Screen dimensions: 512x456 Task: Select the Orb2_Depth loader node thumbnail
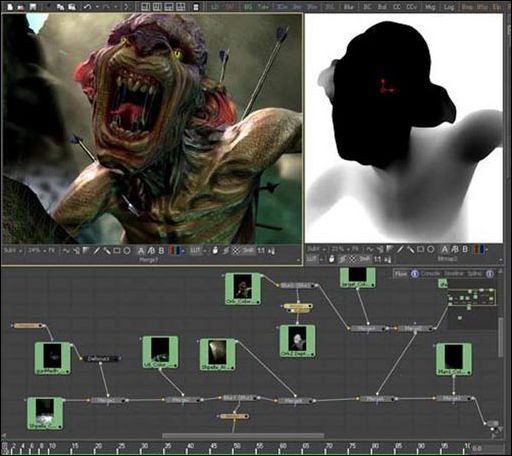tap(297, 342)
